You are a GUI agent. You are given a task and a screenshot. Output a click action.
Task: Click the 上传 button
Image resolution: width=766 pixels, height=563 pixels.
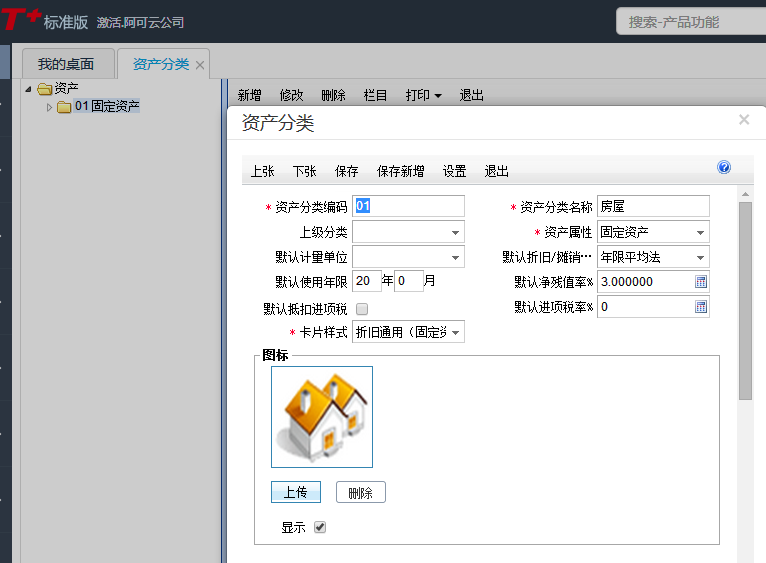[x=295, y=492]
